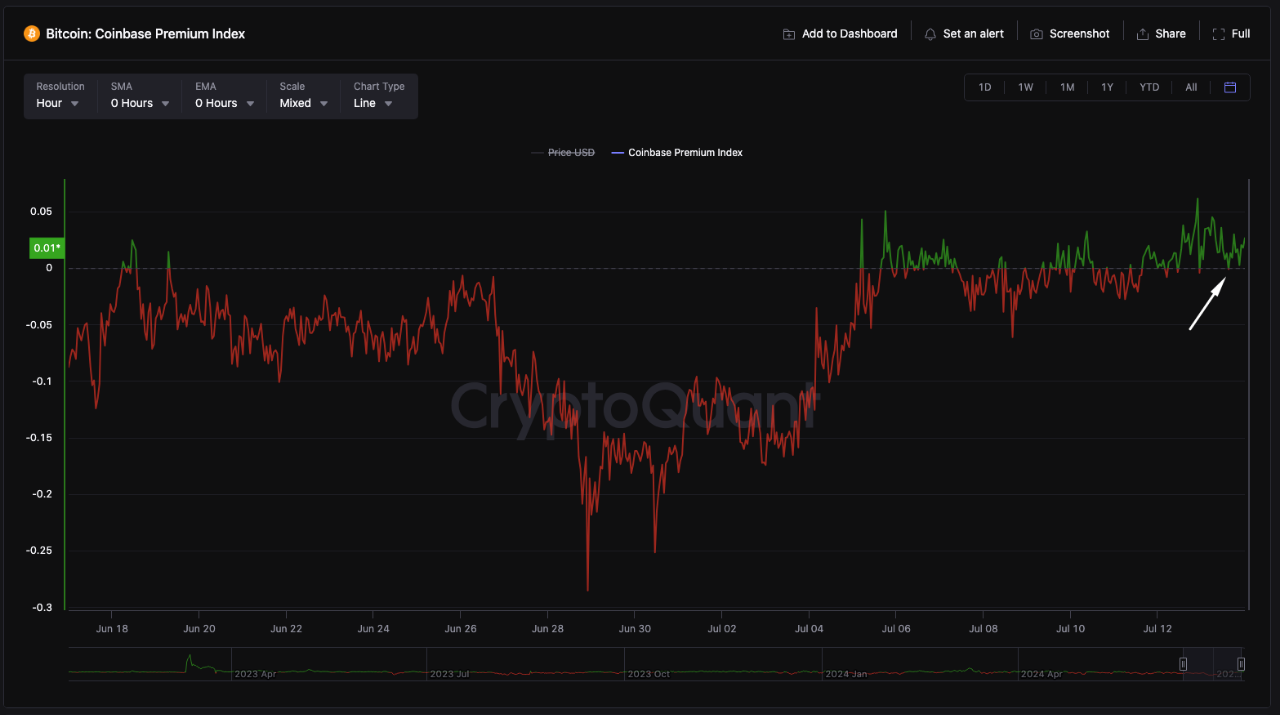Click the All time range button
The width and height of the screenshot is (1280, 715).
pos(1190,87)
